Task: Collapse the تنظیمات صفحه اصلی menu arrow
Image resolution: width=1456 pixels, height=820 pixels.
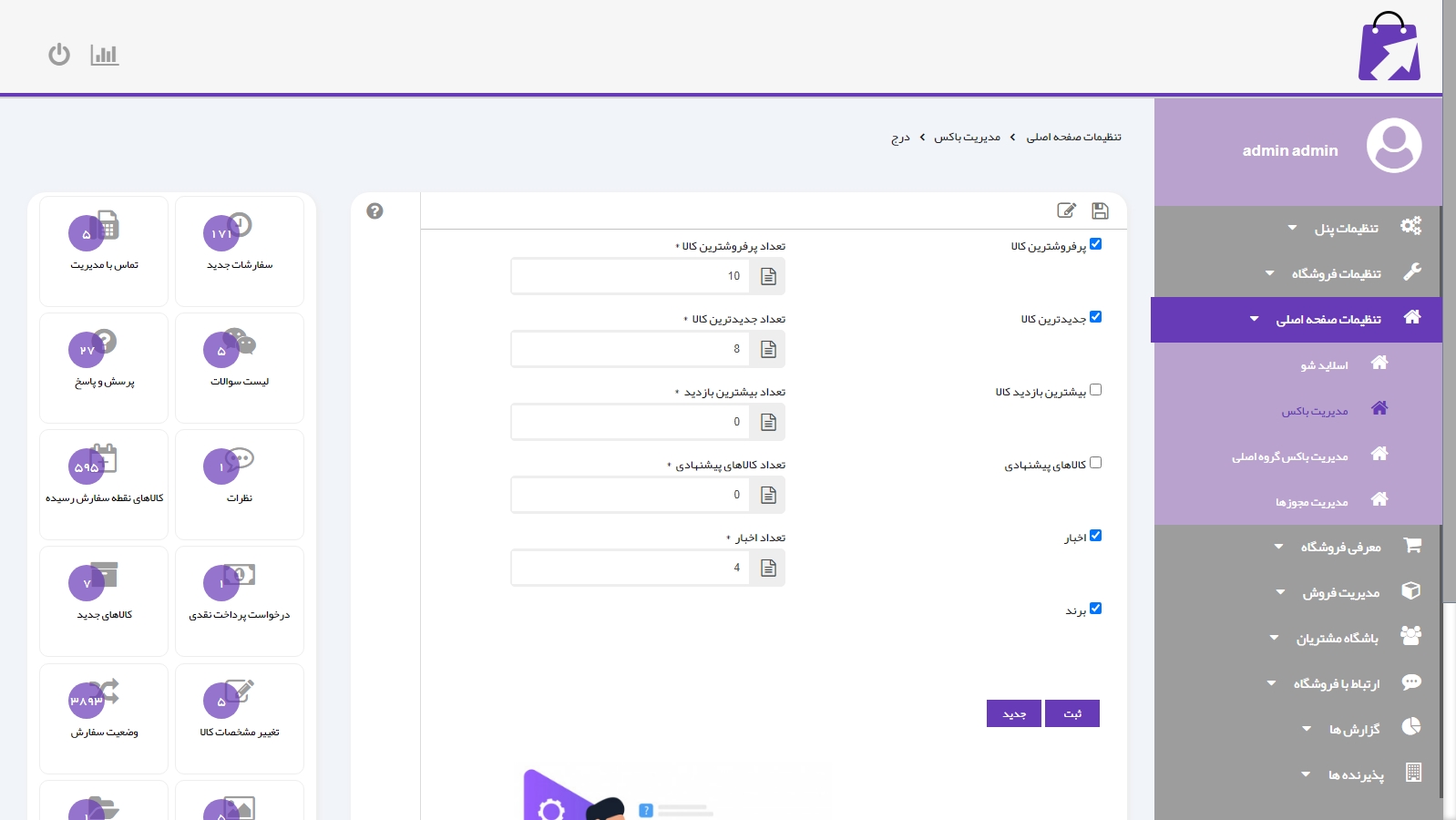Action: point(1255,319)
